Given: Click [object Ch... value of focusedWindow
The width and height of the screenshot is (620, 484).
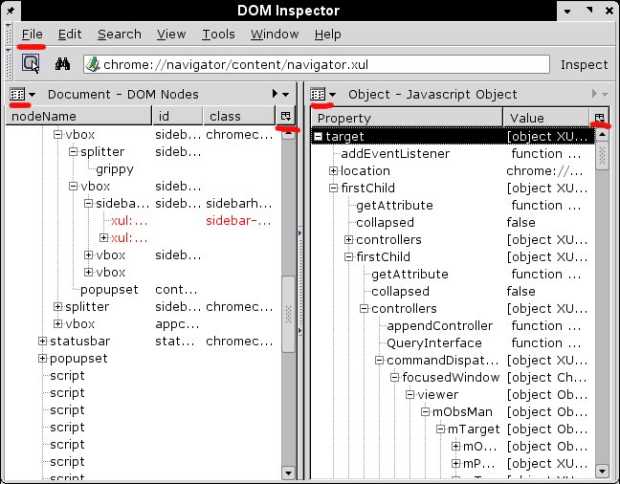Looking at the screenshot, I should click(547, 378).
